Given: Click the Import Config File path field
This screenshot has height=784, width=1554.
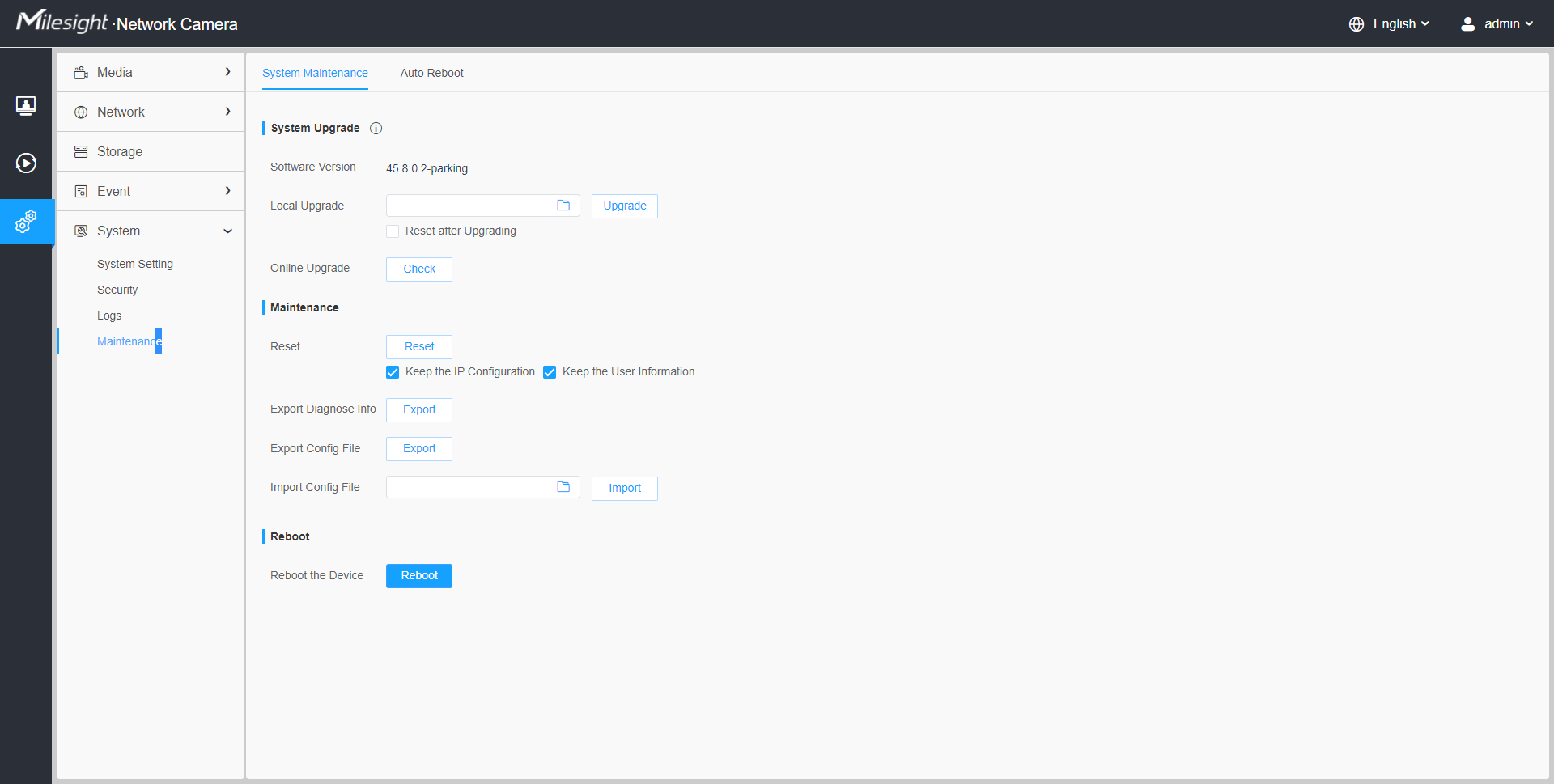Looking at the screenshot, I should 470,488.
